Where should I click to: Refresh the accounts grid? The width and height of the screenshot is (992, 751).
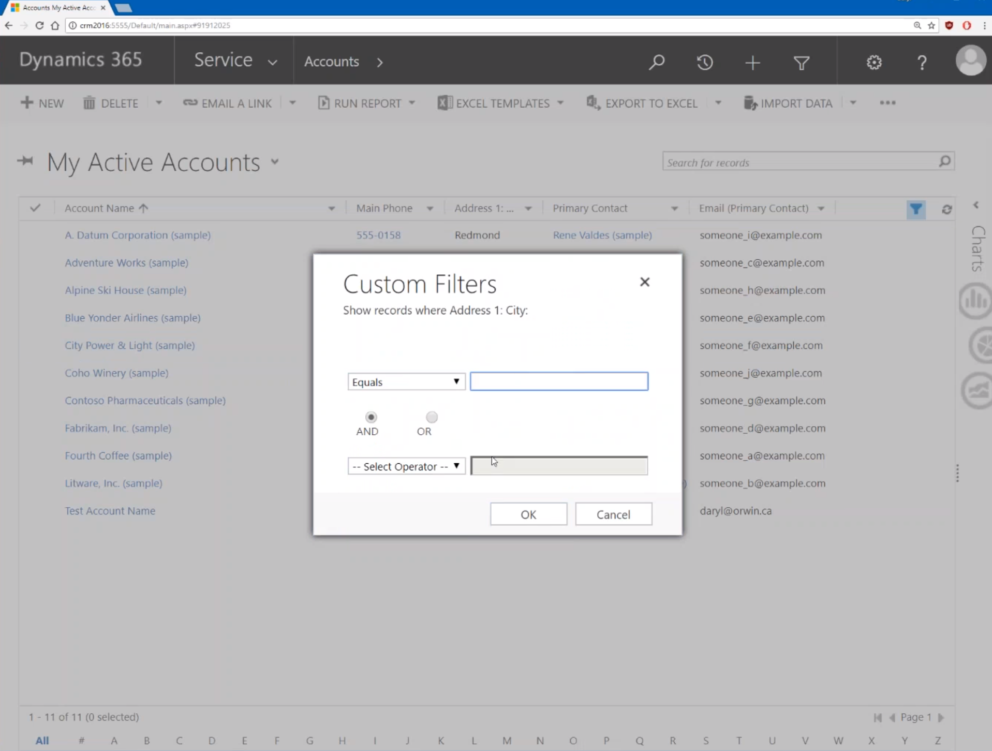pyautogui.click(x=946, y=209)
